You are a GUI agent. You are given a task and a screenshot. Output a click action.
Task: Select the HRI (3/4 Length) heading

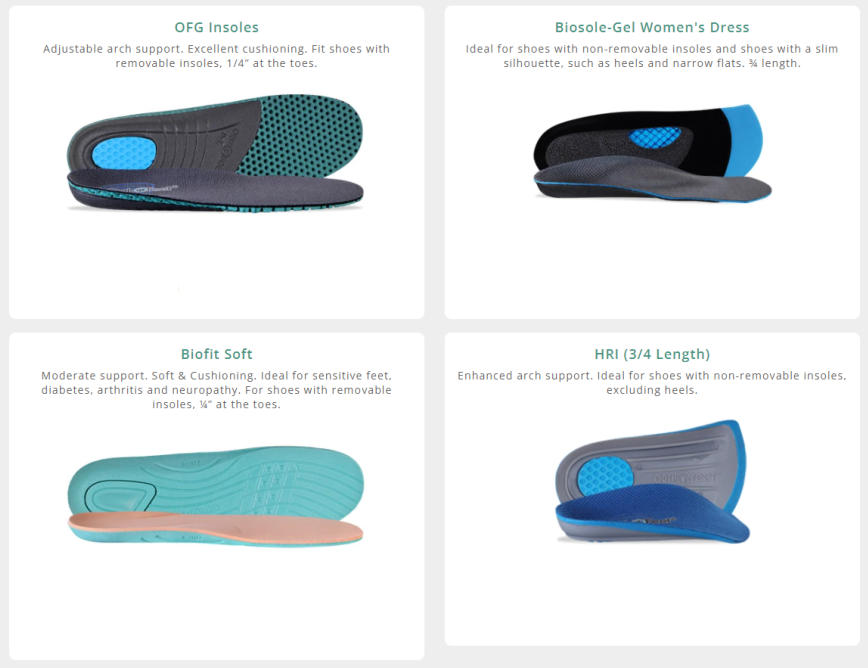click(x=652, y=354)
